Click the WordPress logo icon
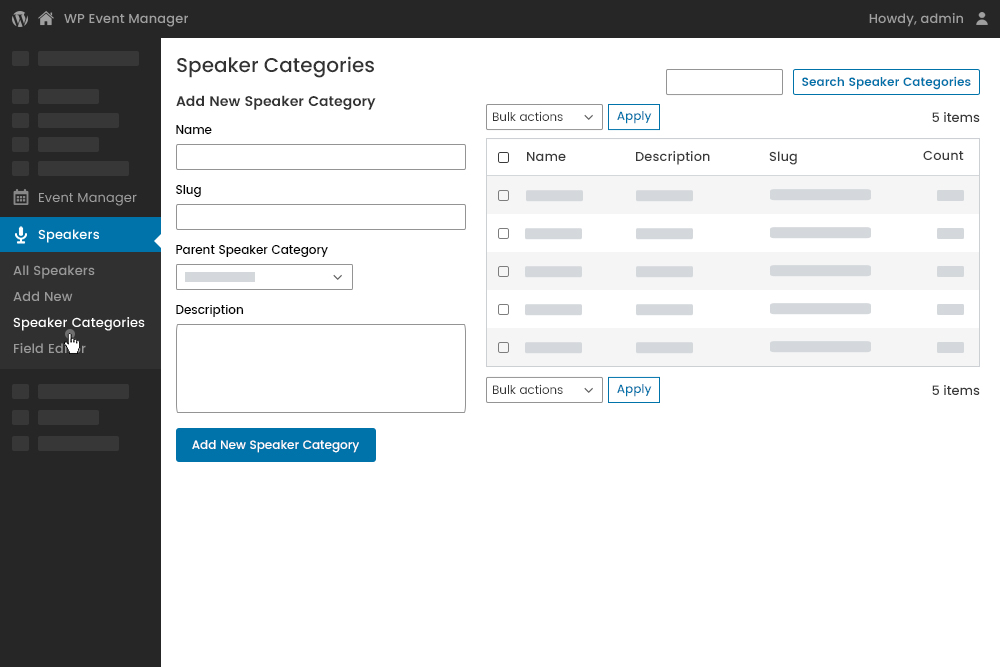The height and width of the screenshot is (667, 1000). tap(20, 18)
